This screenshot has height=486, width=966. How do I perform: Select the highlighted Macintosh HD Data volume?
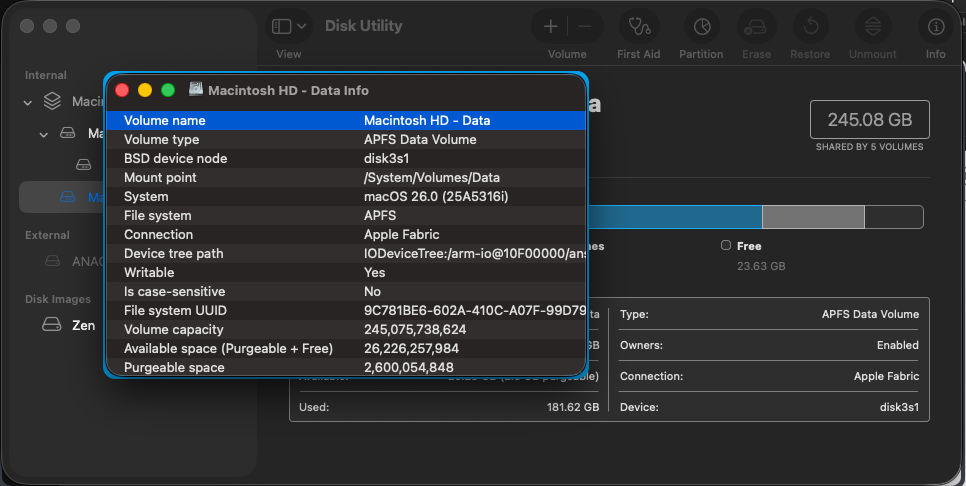click(62, 196)
